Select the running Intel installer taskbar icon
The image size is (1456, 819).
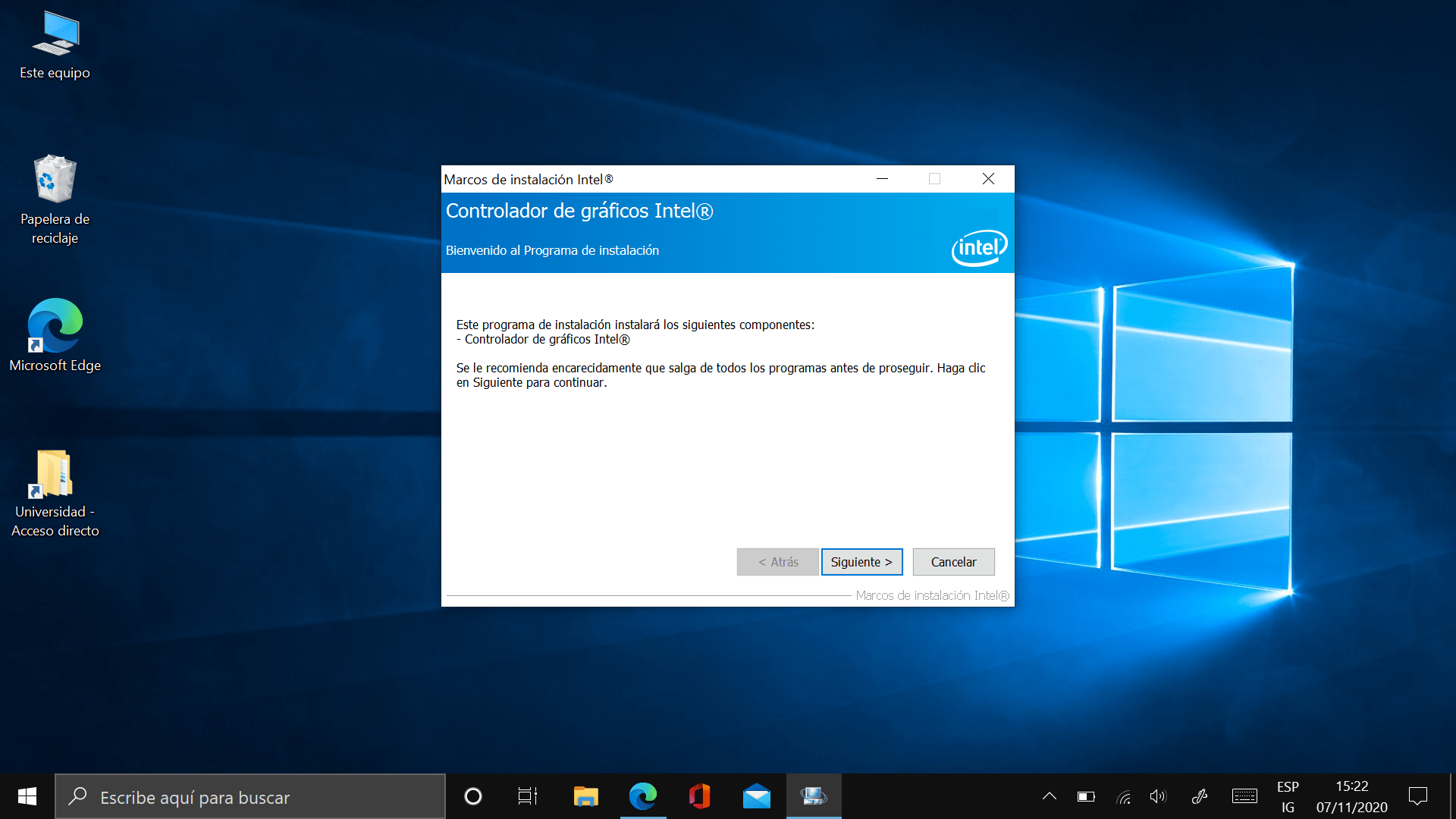[813, 796]
